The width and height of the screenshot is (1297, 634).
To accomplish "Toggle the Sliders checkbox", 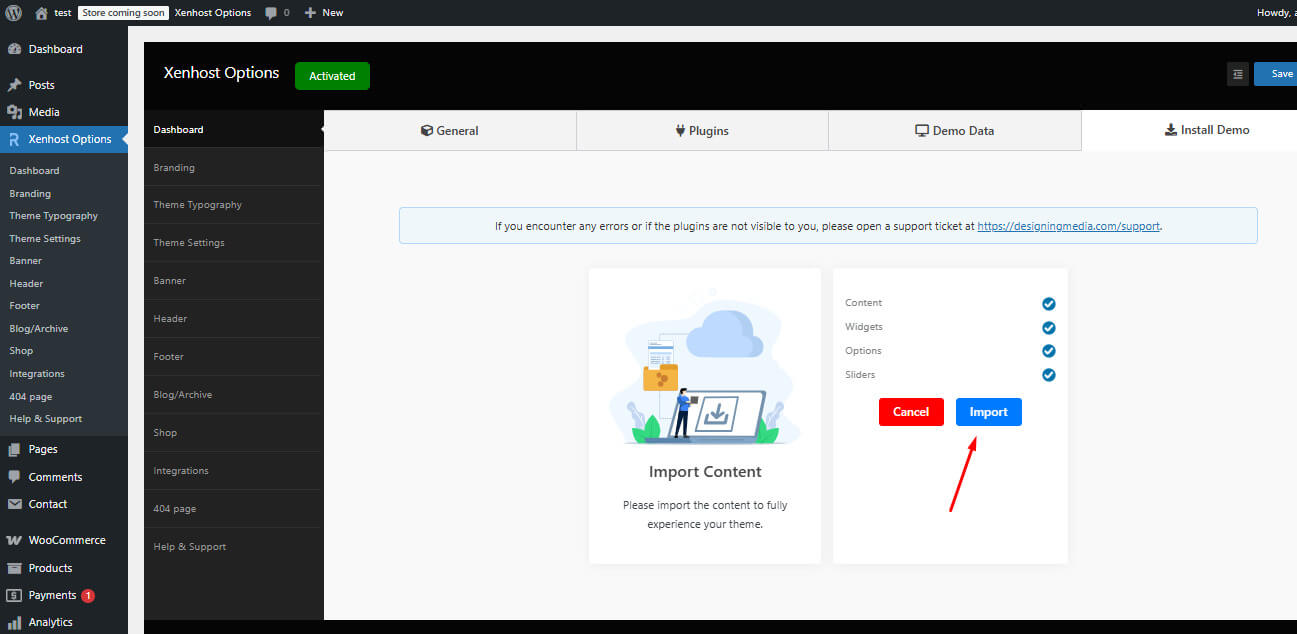I will click(x=1049, y=375).
